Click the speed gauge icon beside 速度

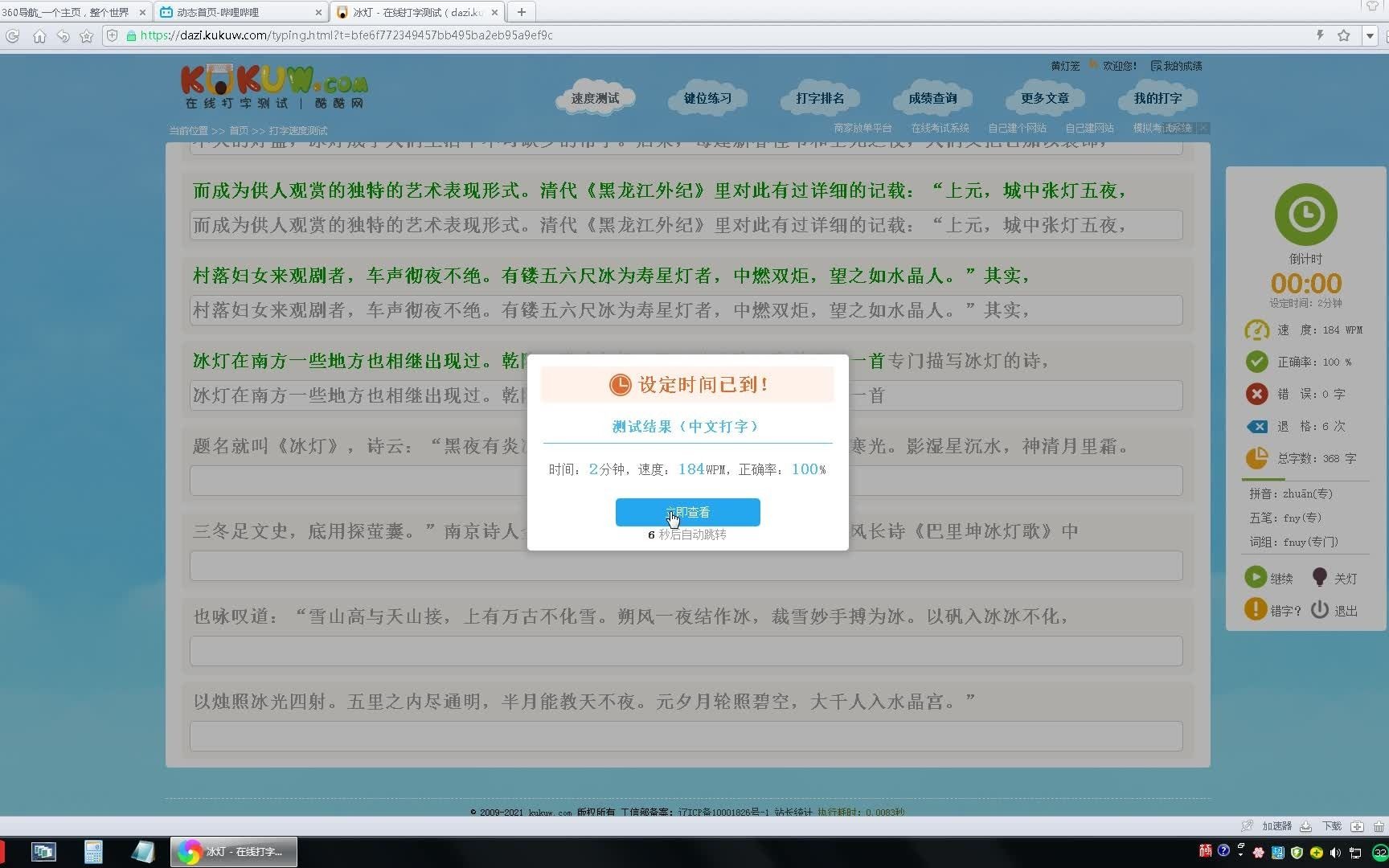1256,330
